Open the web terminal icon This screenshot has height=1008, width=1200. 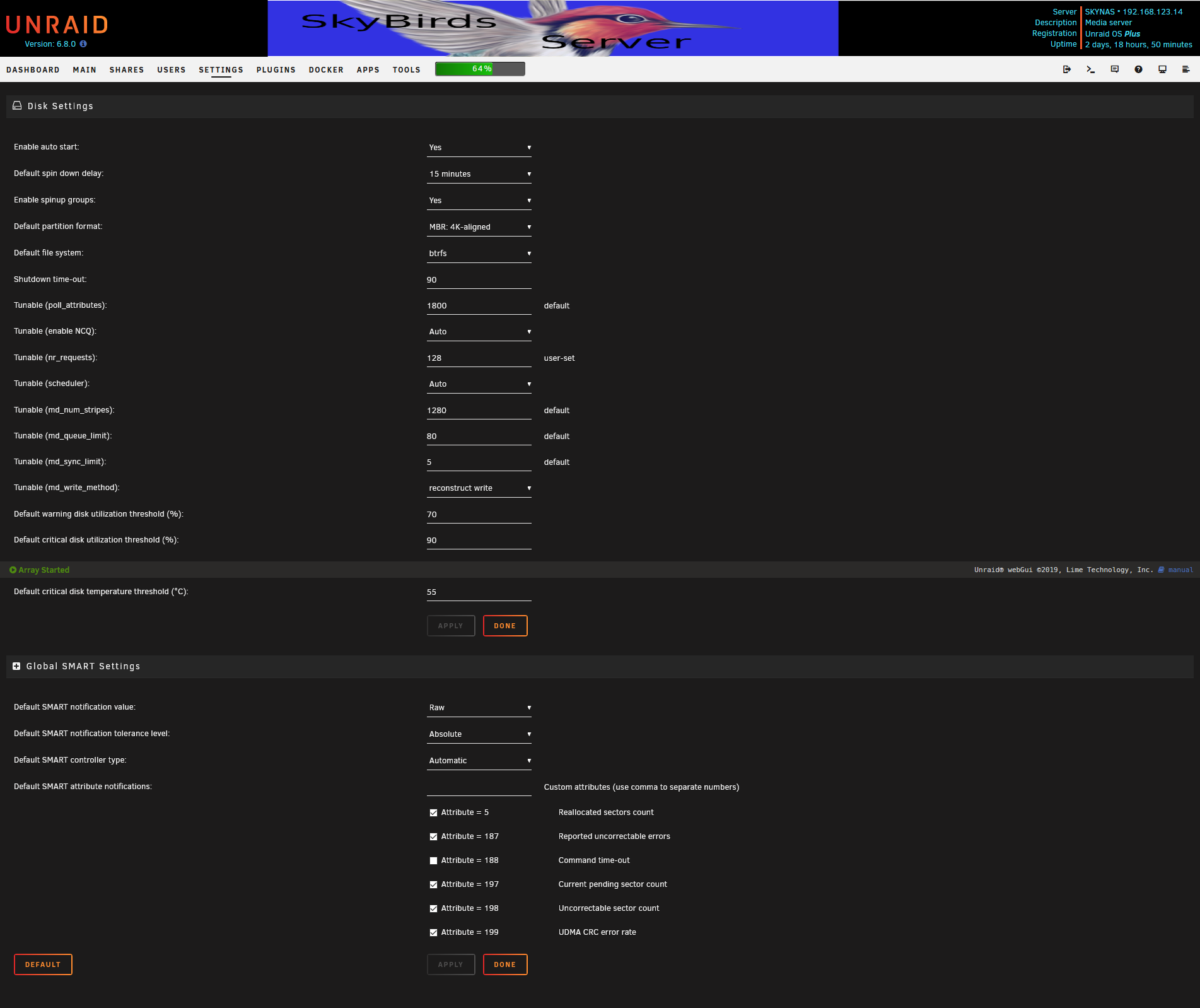[x=1091, y=69]
